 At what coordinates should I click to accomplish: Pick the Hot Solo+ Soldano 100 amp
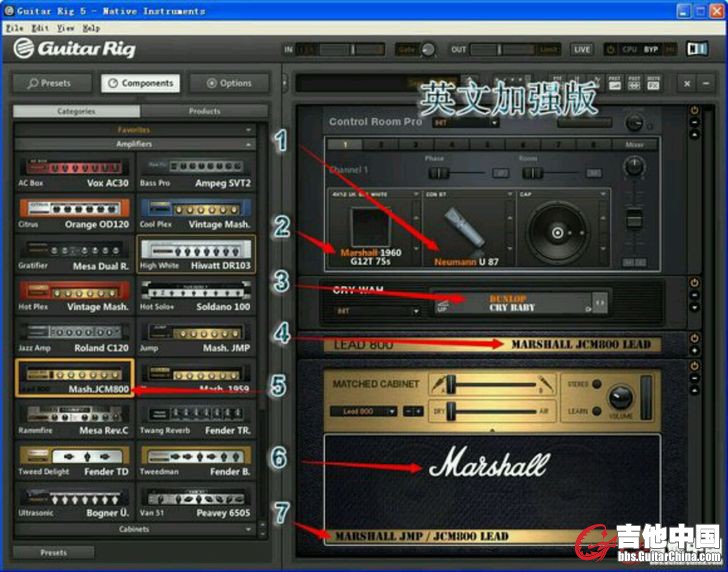(x=195, y=295)
